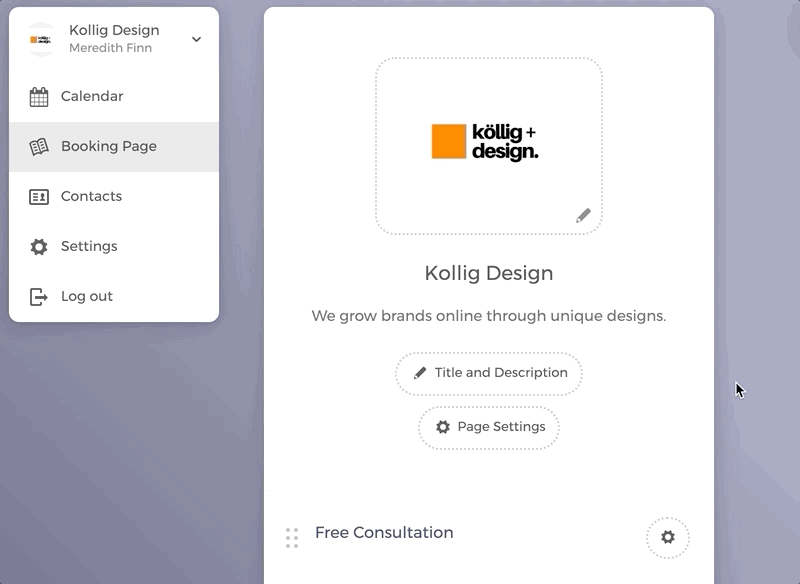
Task: Click the Booking Page open-book icon
Action: [39, 147]
